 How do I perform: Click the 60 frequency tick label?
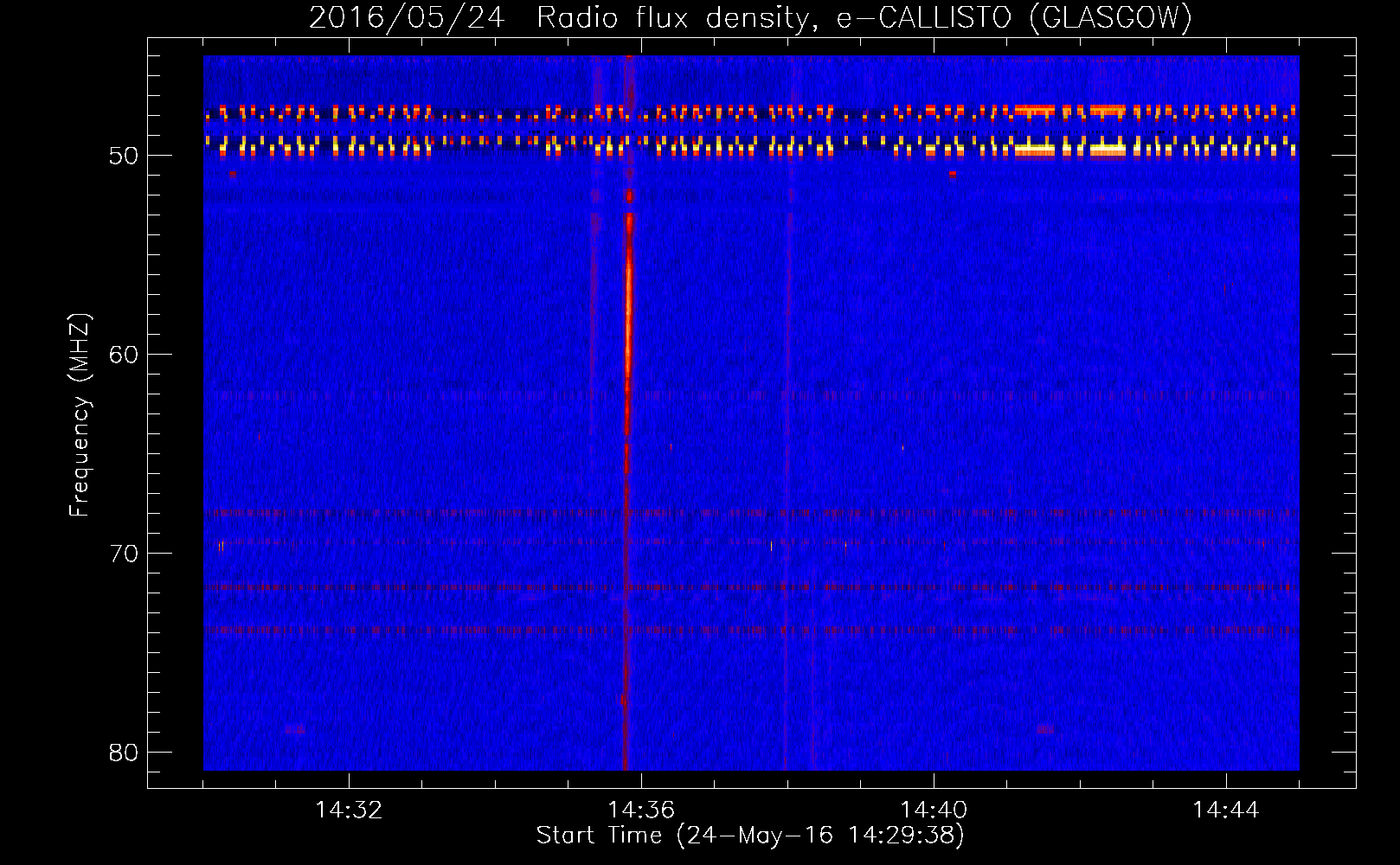tap(124, 355)
